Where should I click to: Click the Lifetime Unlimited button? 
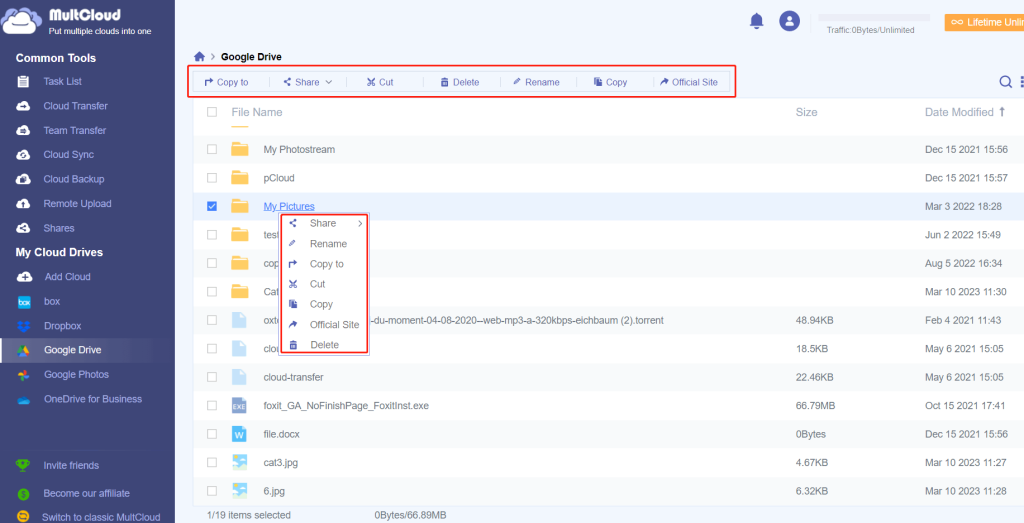tap(984, 22)
